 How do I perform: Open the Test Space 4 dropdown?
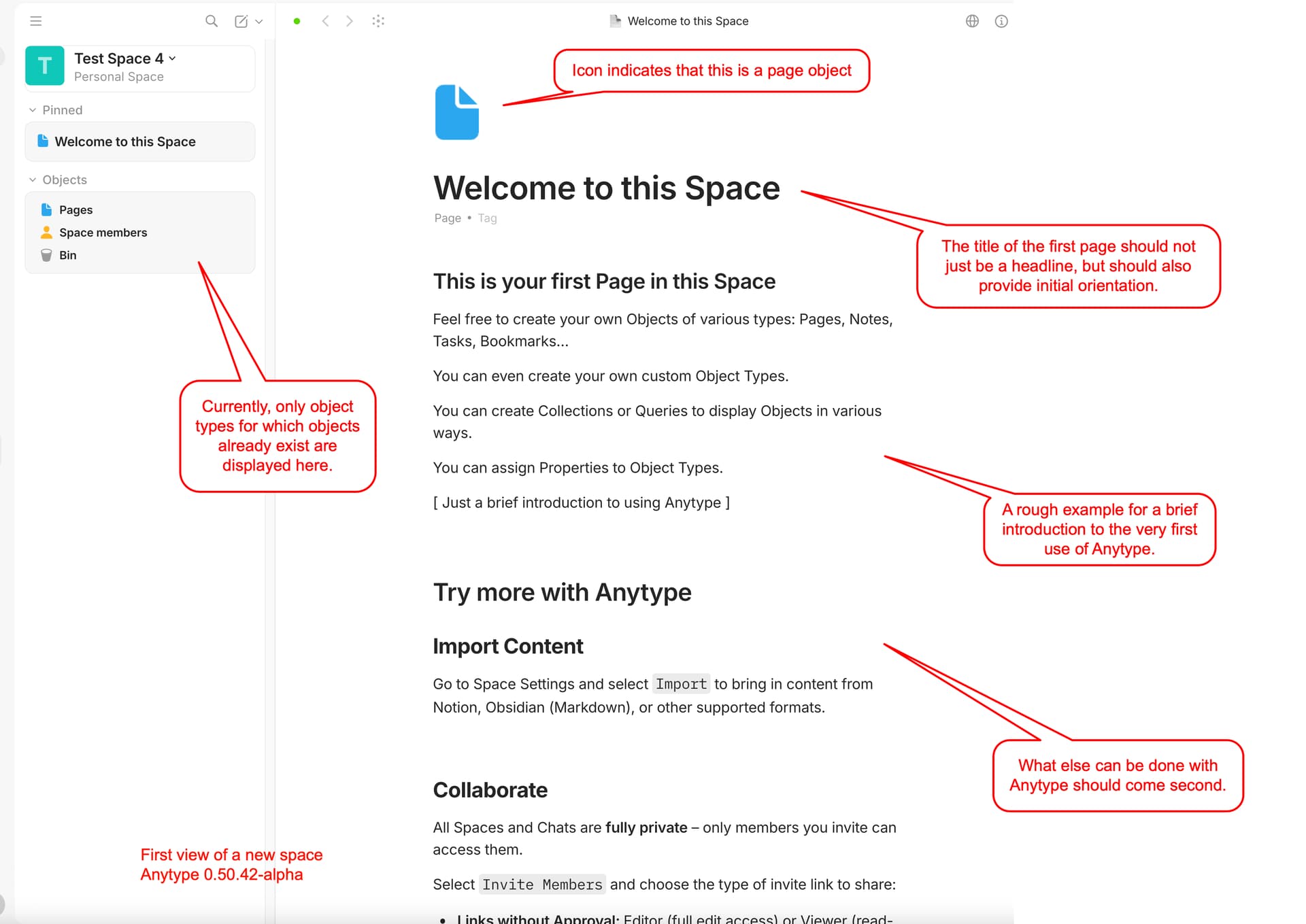click(x=173, y=58)
